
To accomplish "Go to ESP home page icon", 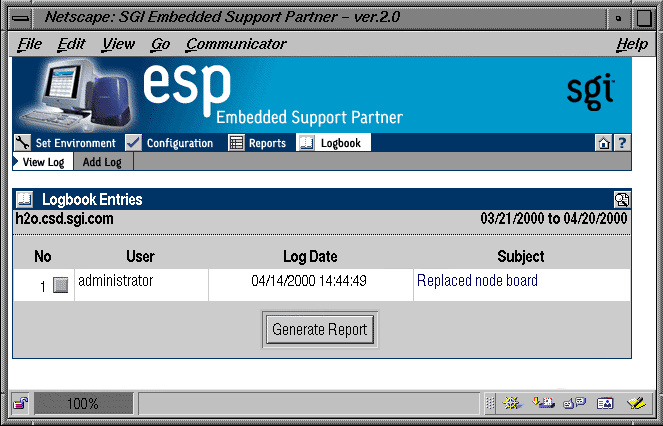I will [603, 143].
